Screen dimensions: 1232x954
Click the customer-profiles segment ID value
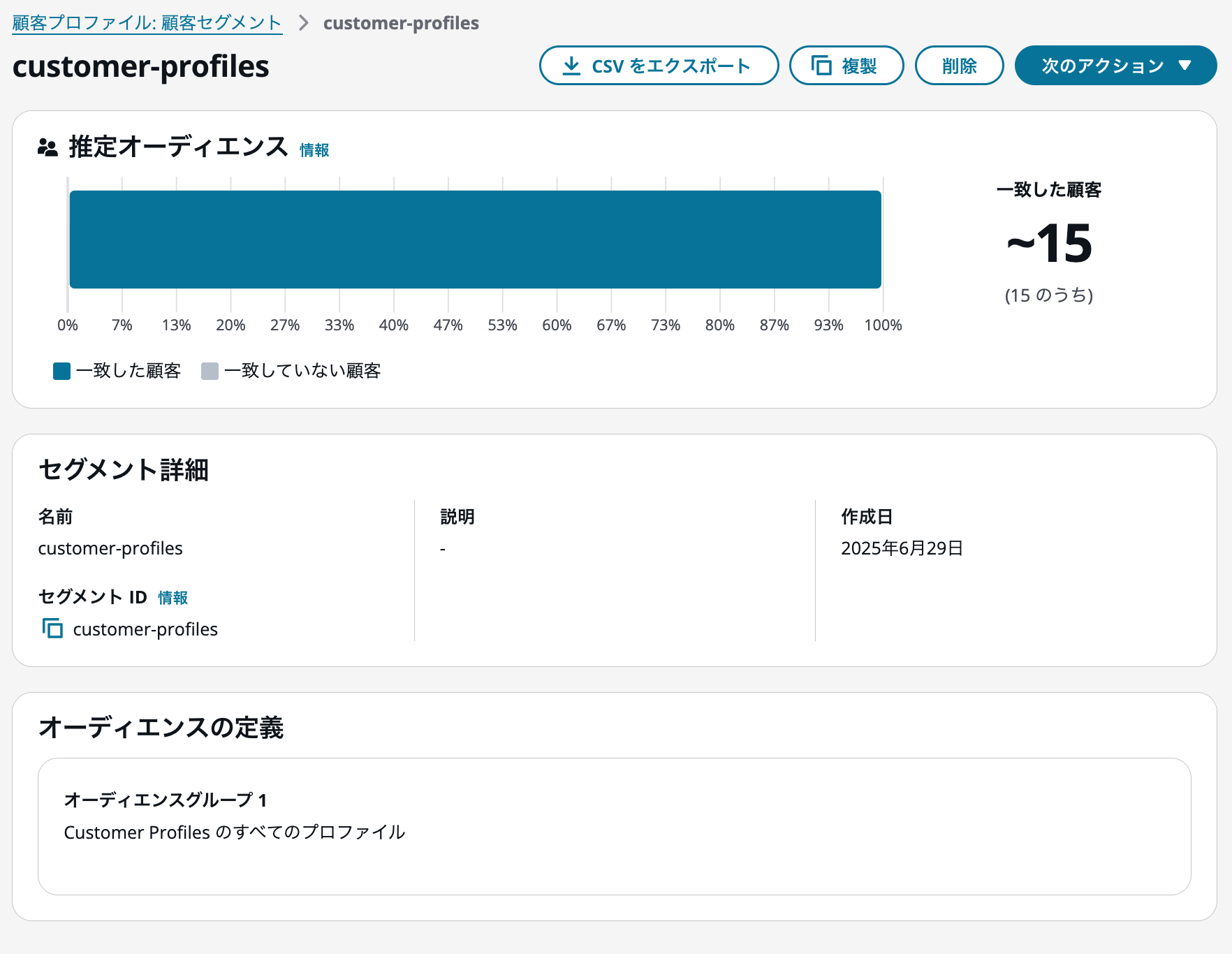(145, 629)
